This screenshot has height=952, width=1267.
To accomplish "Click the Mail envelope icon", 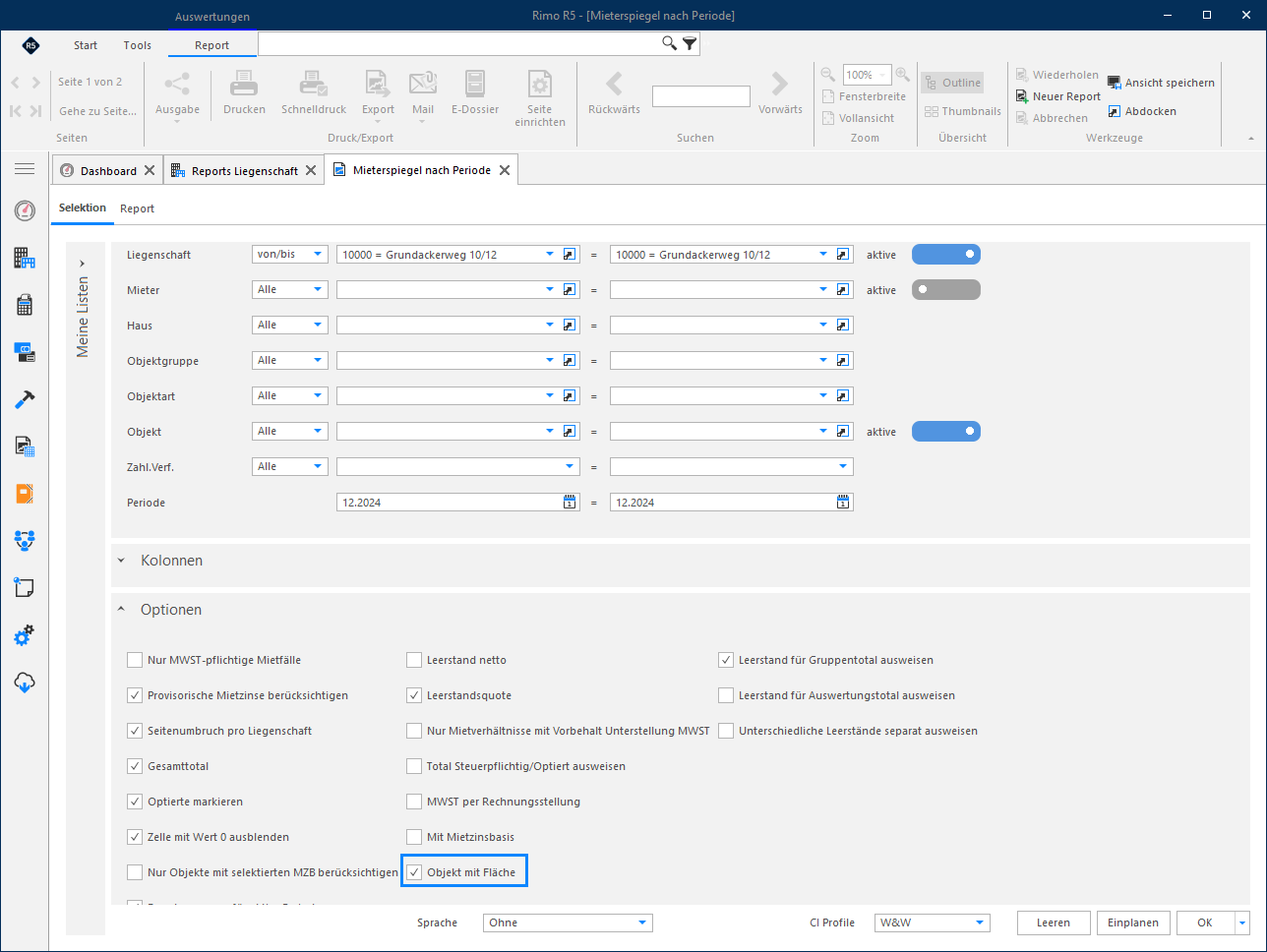I will tap(423, 84).
